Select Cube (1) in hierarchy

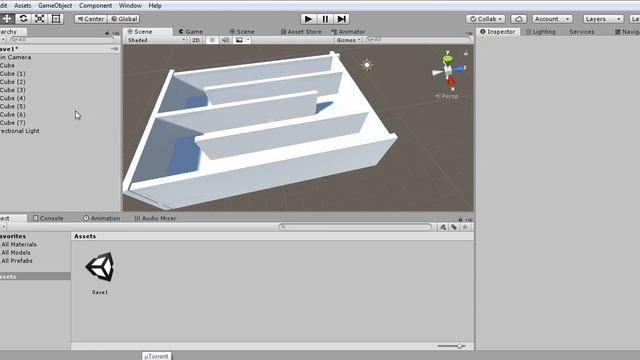coord(13,73)
